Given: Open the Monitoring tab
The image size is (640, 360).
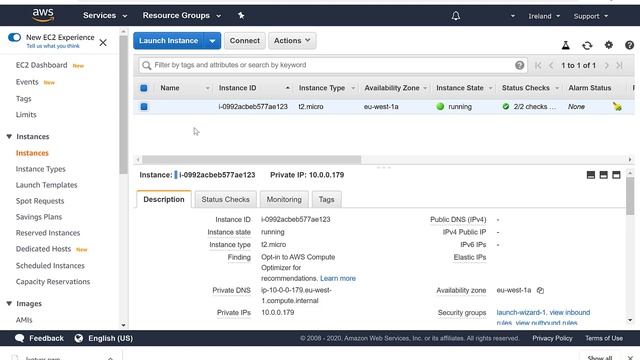Looking at the screenshot, I should [x=284, y=200].
